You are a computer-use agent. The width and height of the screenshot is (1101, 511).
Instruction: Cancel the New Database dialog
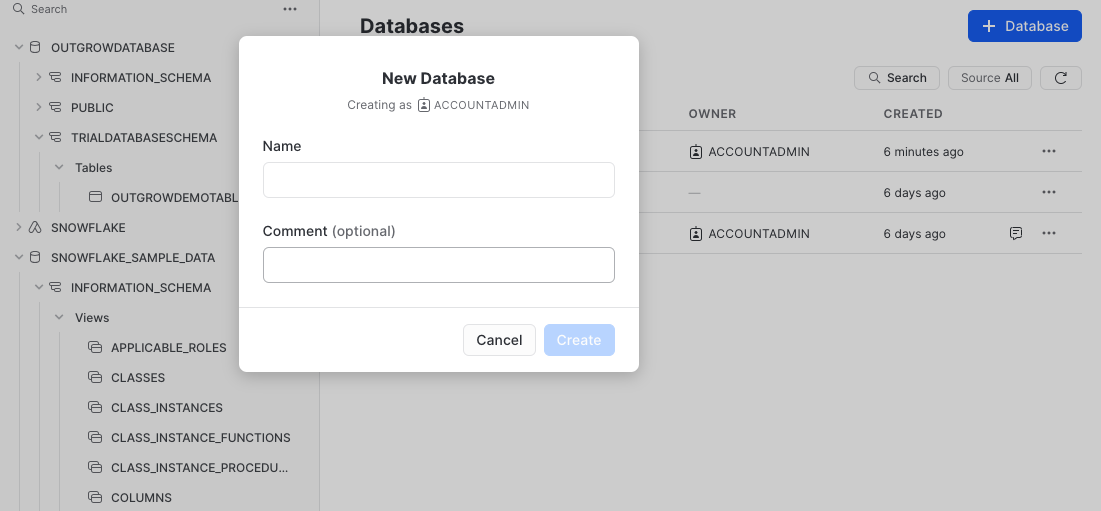point(499,340)
